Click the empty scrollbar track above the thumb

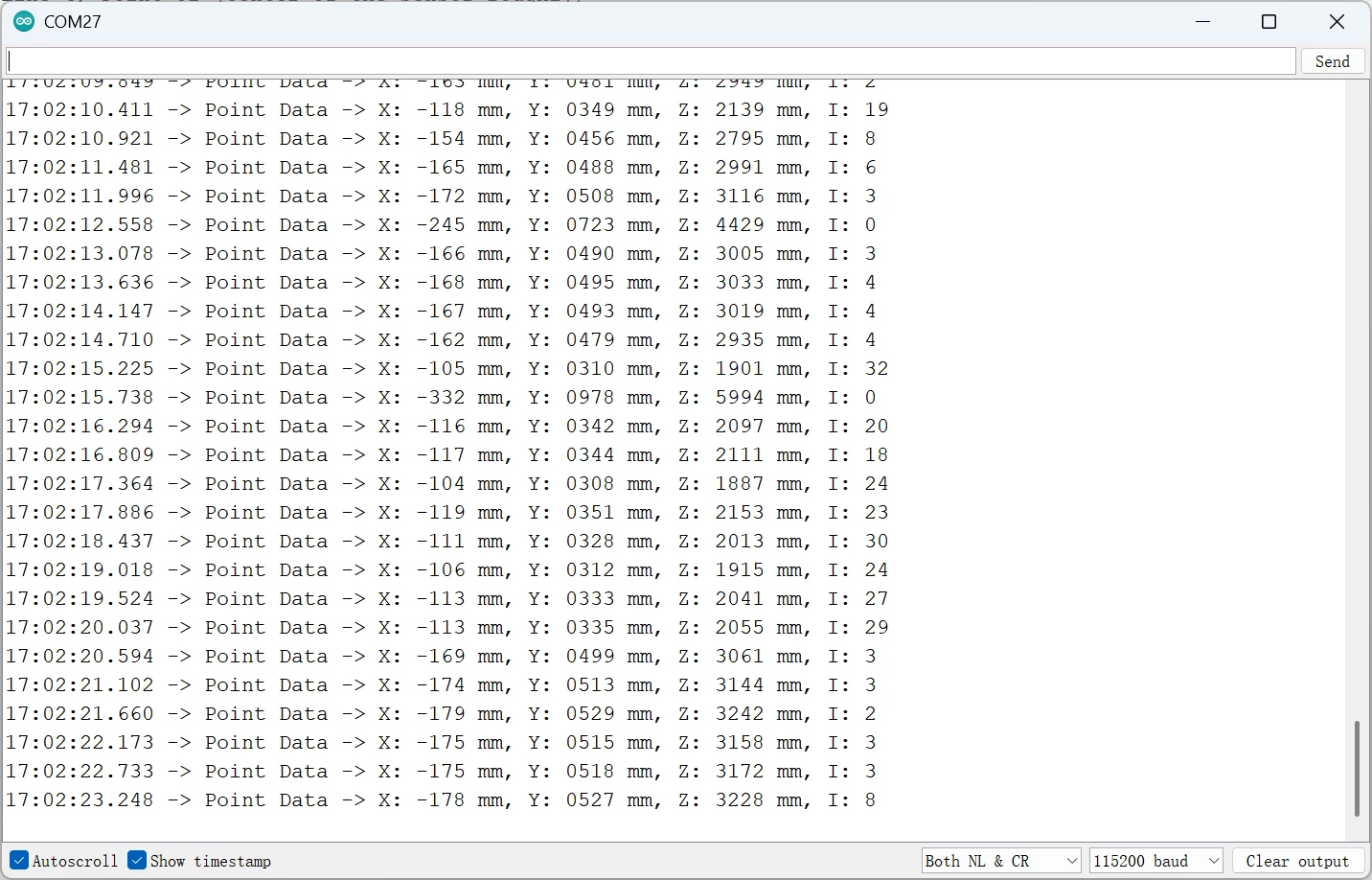pyautogui.click(x=1357, y=383)
